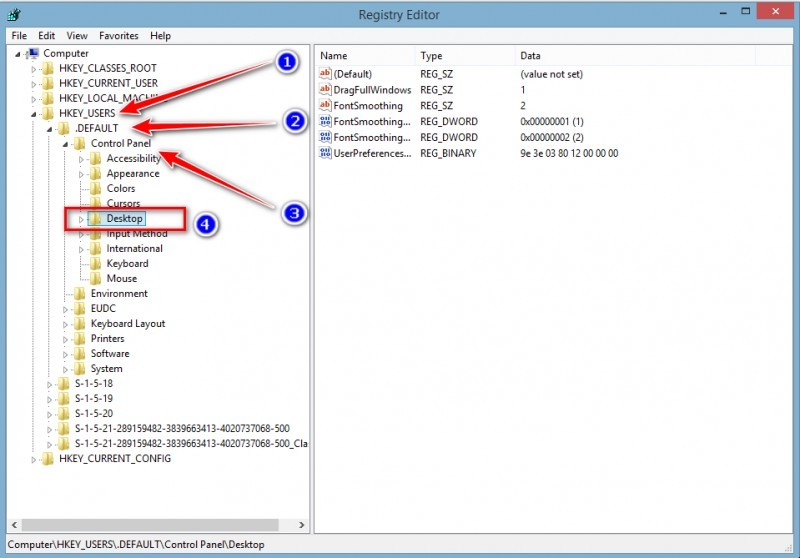The height and width of the screenshot is (558, 800).
Task: Collapse the .DEFAULT key
Action: (x=49, y=129)
